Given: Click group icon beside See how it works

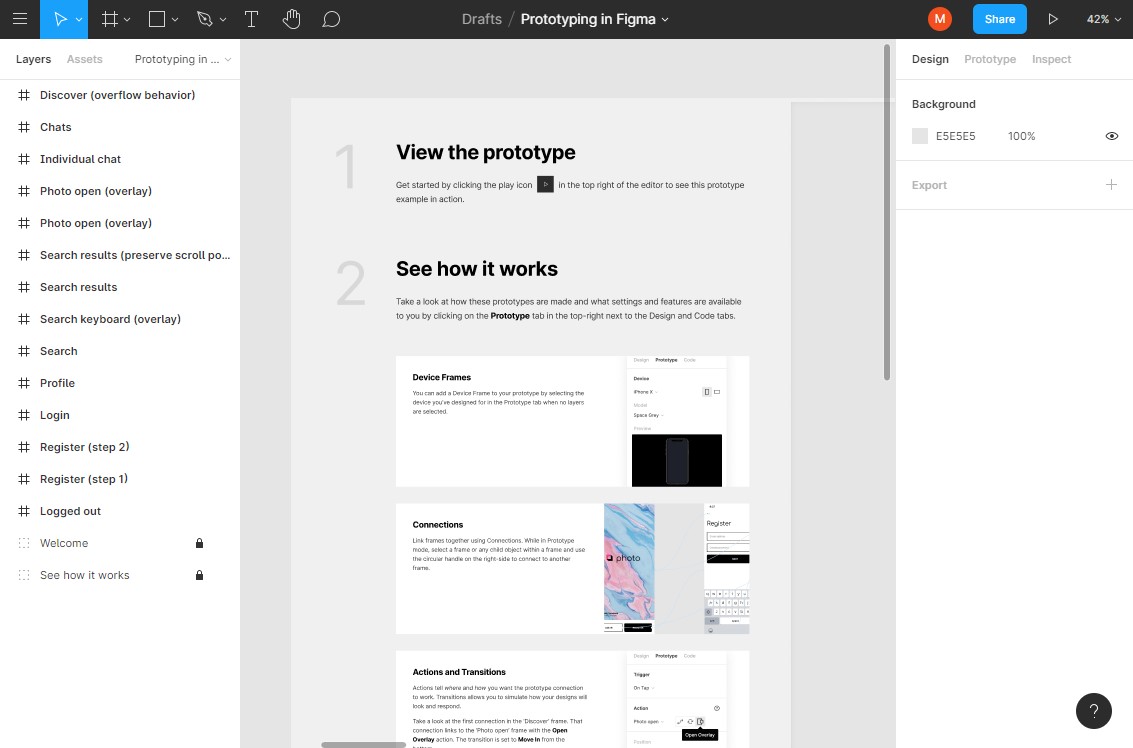Looking at the screenshot, I should pyautogui.click(x=24, y=575).
